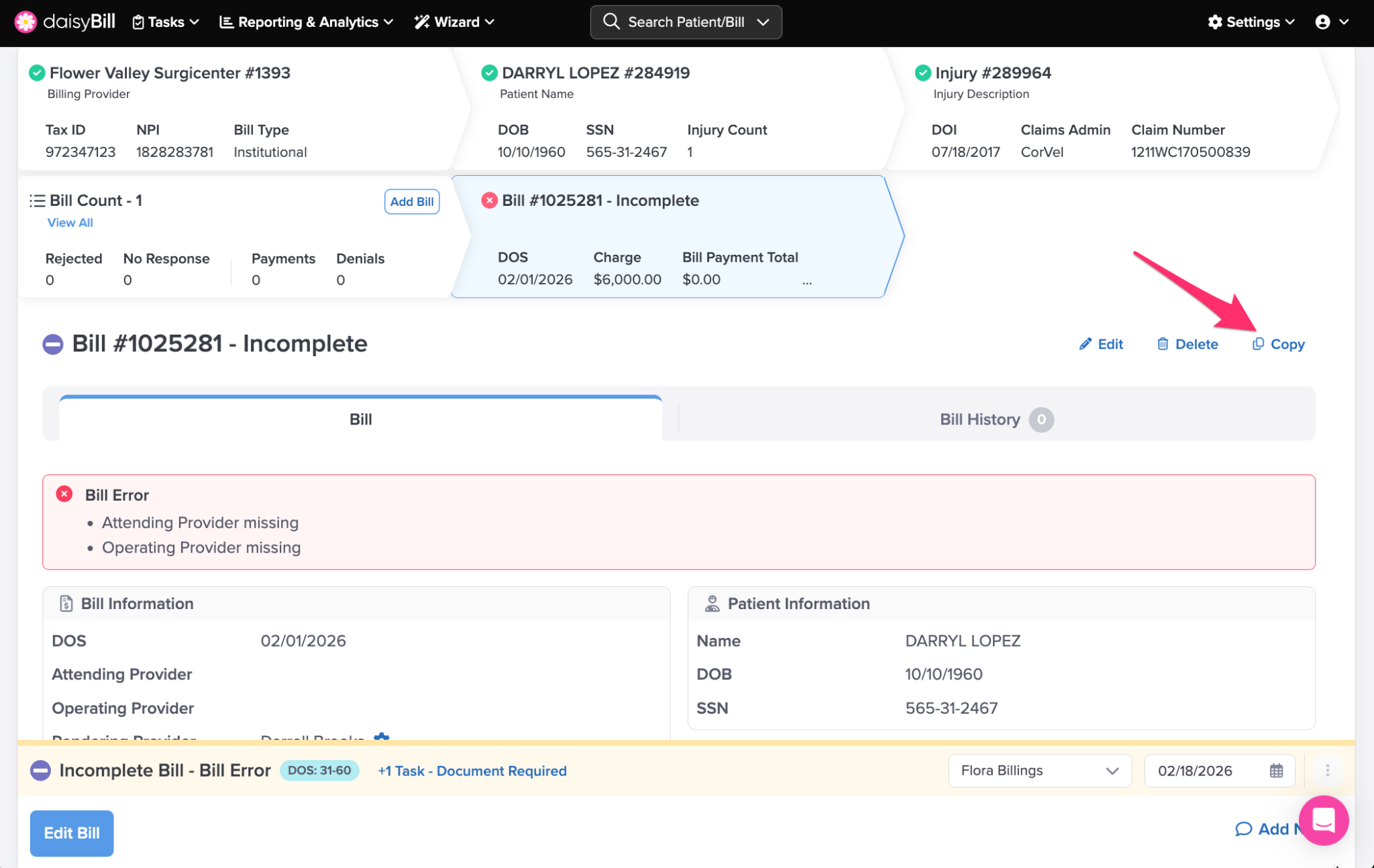Click the user account avatar icon
The height and width of the screenshot is (868, 1374).
(x=1322, y=22)
